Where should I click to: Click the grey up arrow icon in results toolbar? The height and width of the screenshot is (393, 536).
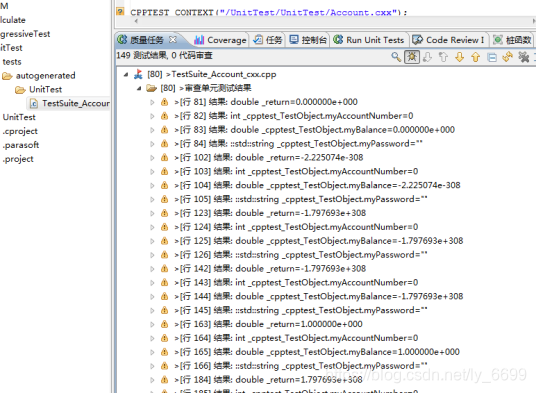click(x=443, y=57)
